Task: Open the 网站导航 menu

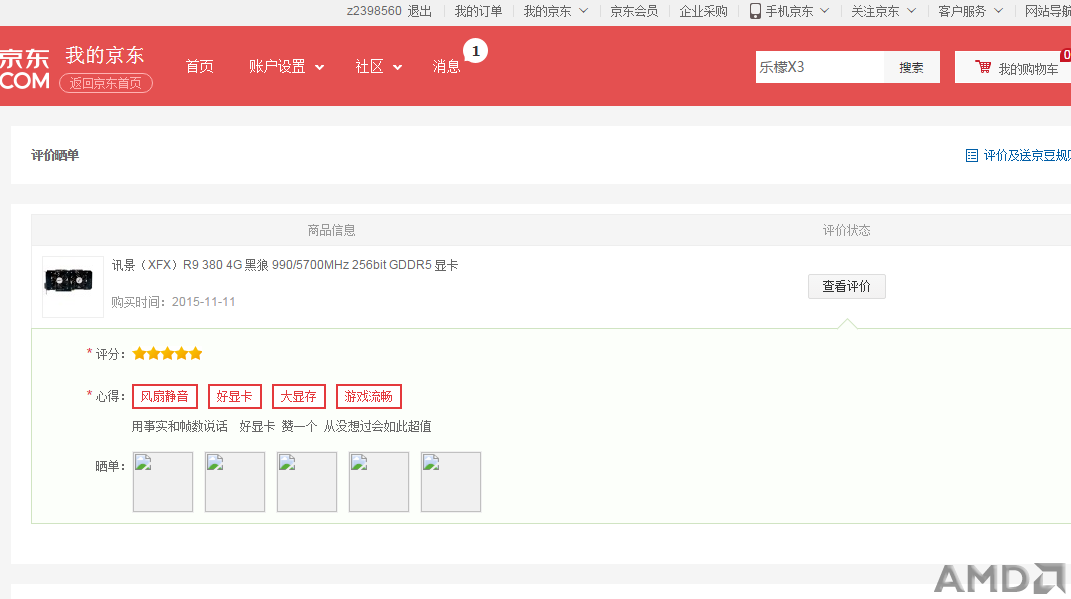Action: (x=1048, y=11)
